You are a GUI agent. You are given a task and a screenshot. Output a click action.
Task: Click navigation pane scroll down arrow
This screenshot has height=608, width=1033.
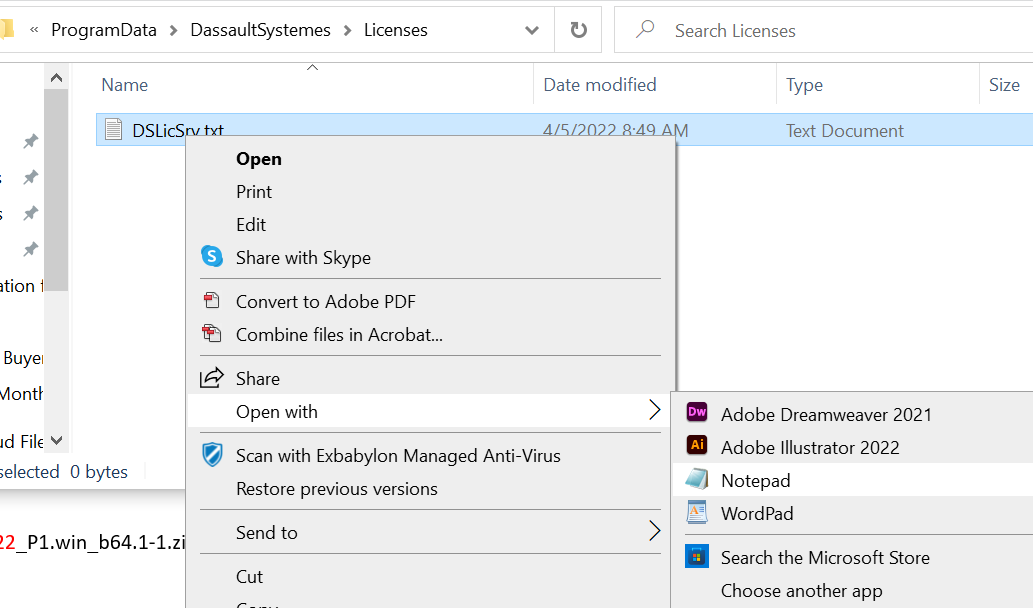[x=57, y=440]
